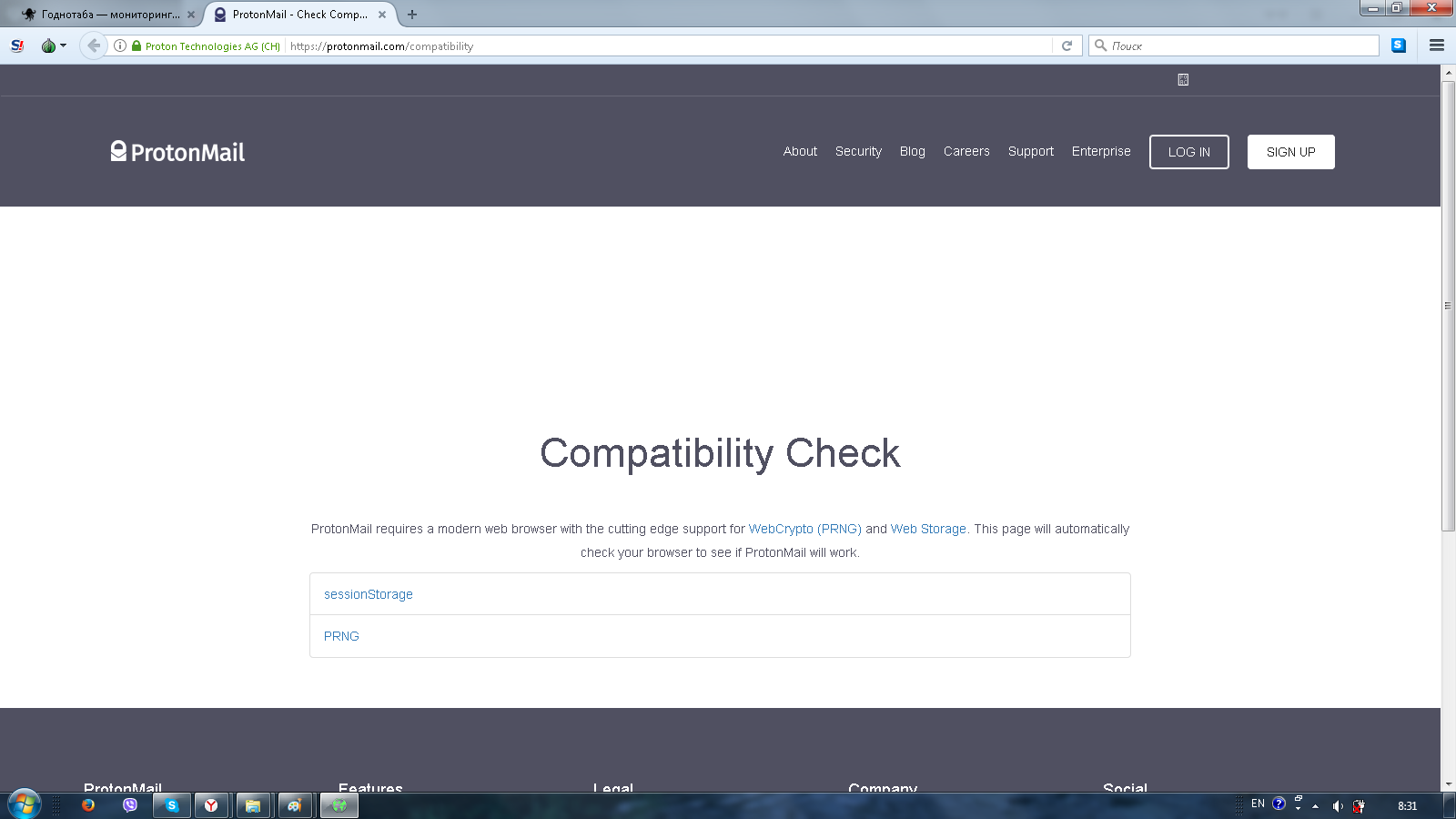Show hidden tray icons arrow
Screen dimensions: 1456x819
tap(1315, 806)
